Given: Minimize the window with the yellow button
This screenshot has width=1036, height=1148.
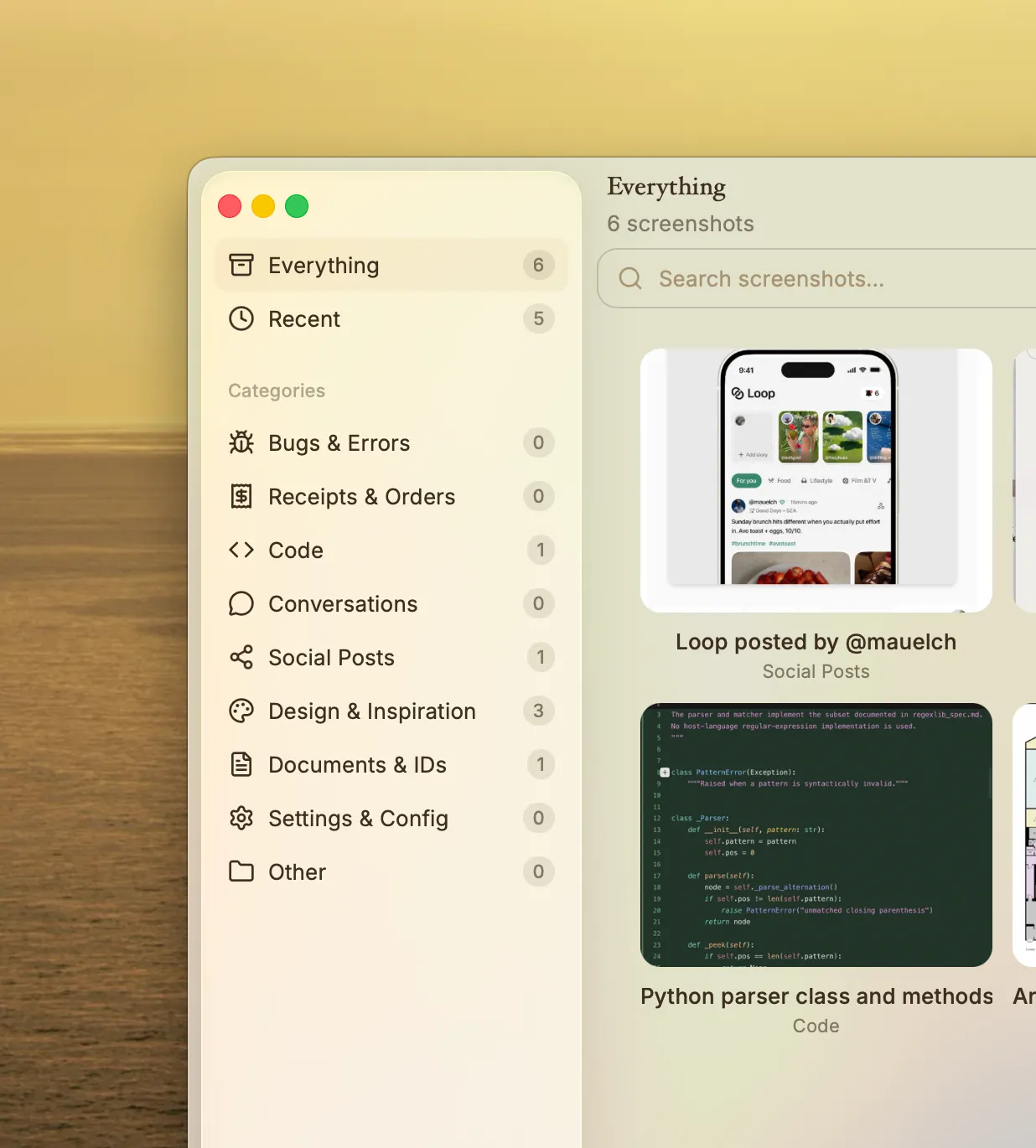Looking at the screenshot, I should [x=263, y=206].
